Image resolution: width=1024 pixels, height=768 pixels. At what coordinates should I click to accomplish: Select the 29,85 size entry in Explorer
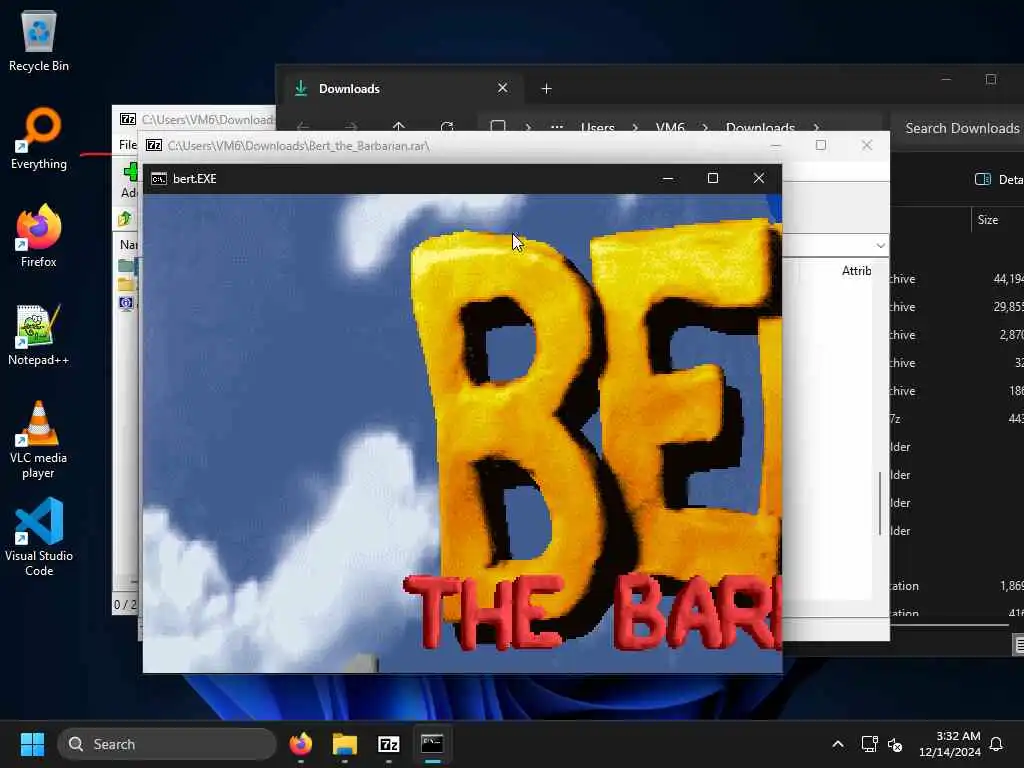(1008, 307)
